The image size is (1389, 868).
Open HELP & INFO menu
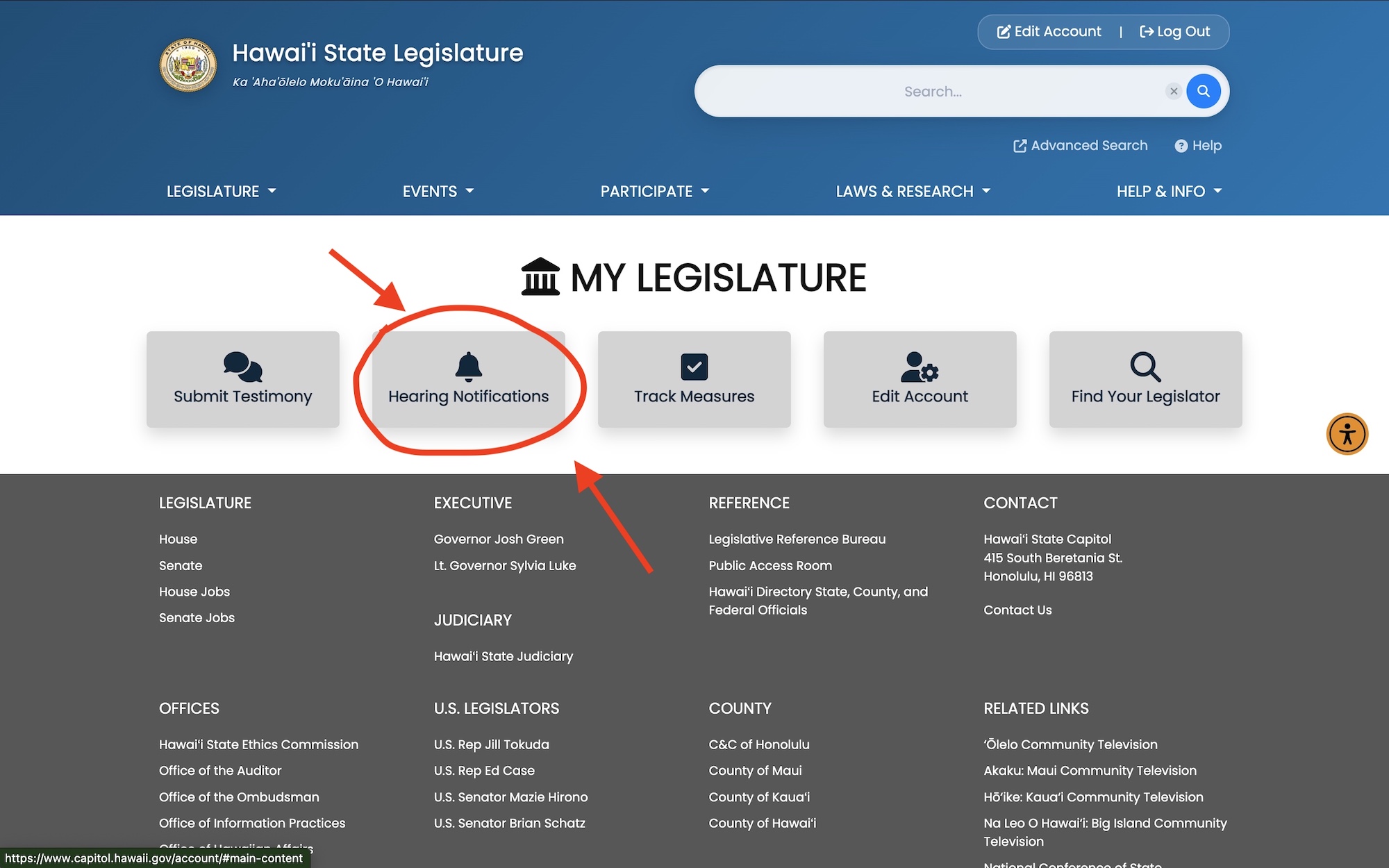coord(1168,192)
